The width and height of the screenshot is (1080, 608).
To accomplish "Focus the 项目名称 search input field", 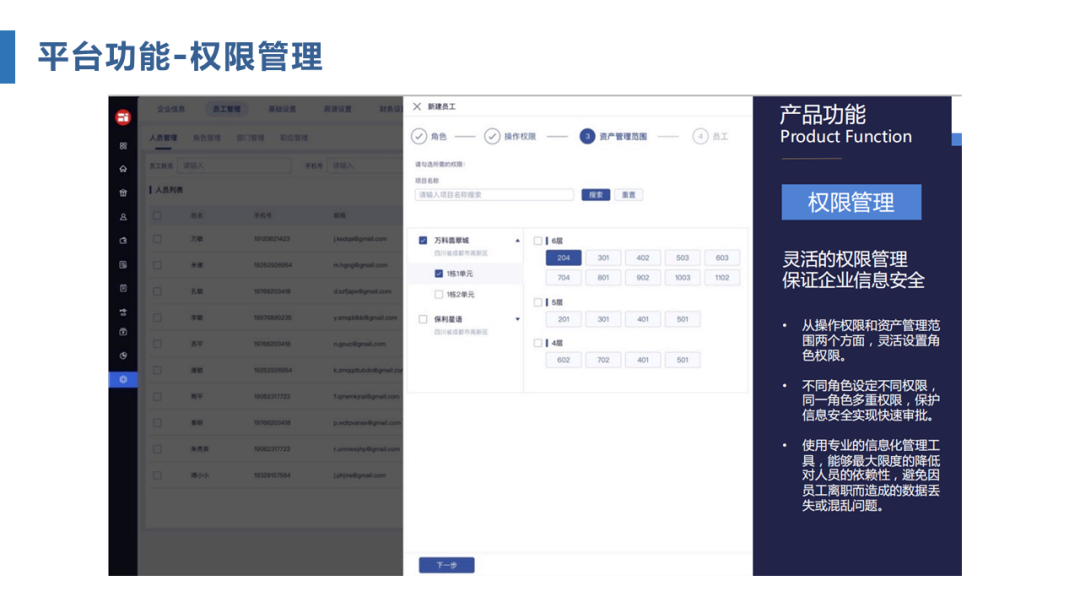I will point(494,195).
